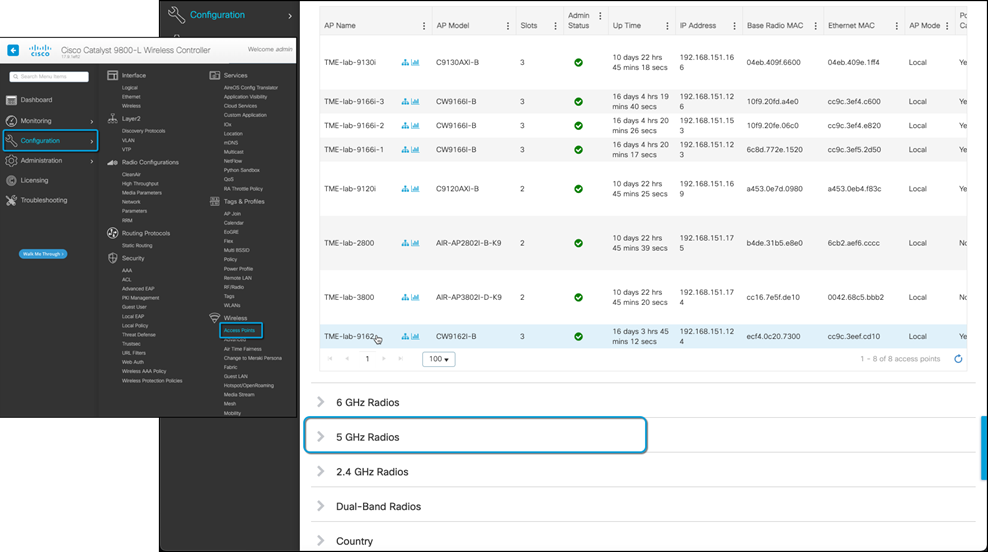Click the AIR-AP3802I-D-K9 model cell

click(469, 297)
